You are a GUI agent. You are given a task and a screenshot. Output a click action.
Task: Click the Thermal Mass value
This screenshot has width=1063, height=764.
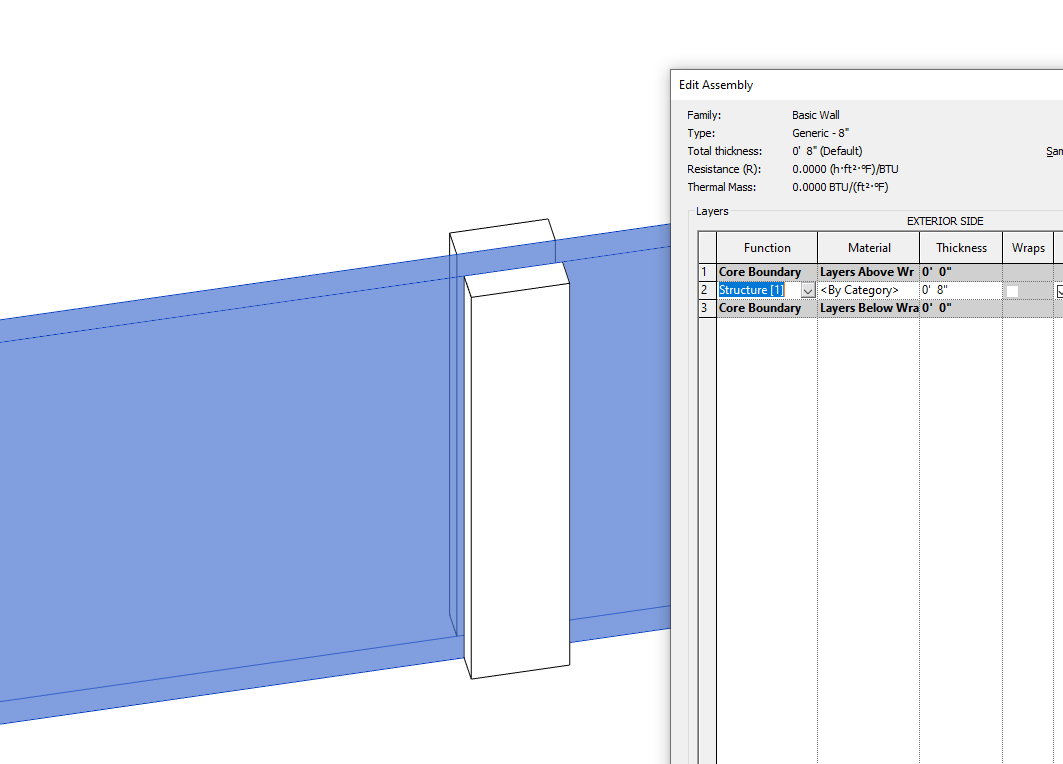point(840,187)
